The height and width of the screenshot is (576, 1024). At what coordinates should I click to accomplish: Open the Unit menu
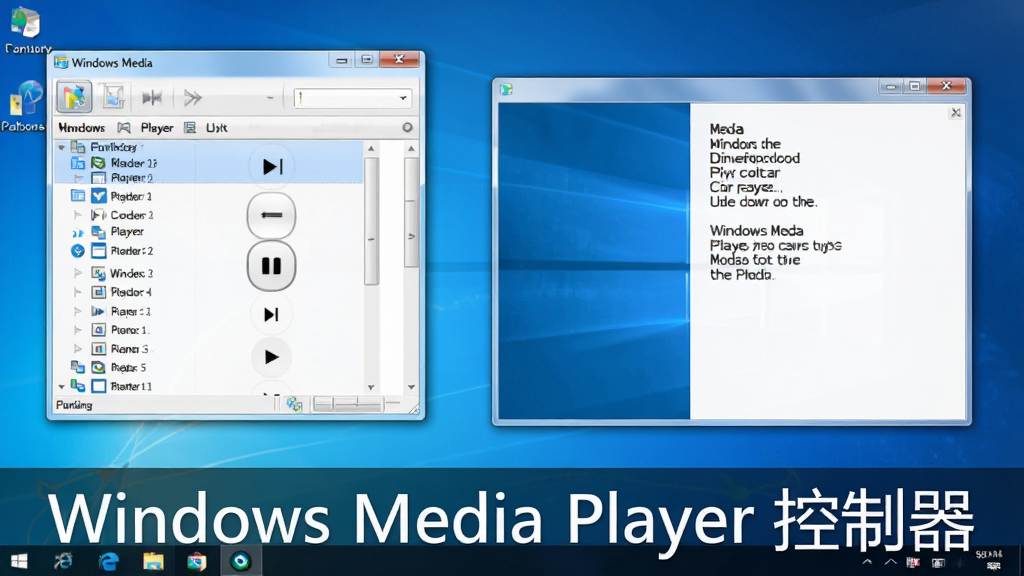pyautogui.click(x=216, y=127)
